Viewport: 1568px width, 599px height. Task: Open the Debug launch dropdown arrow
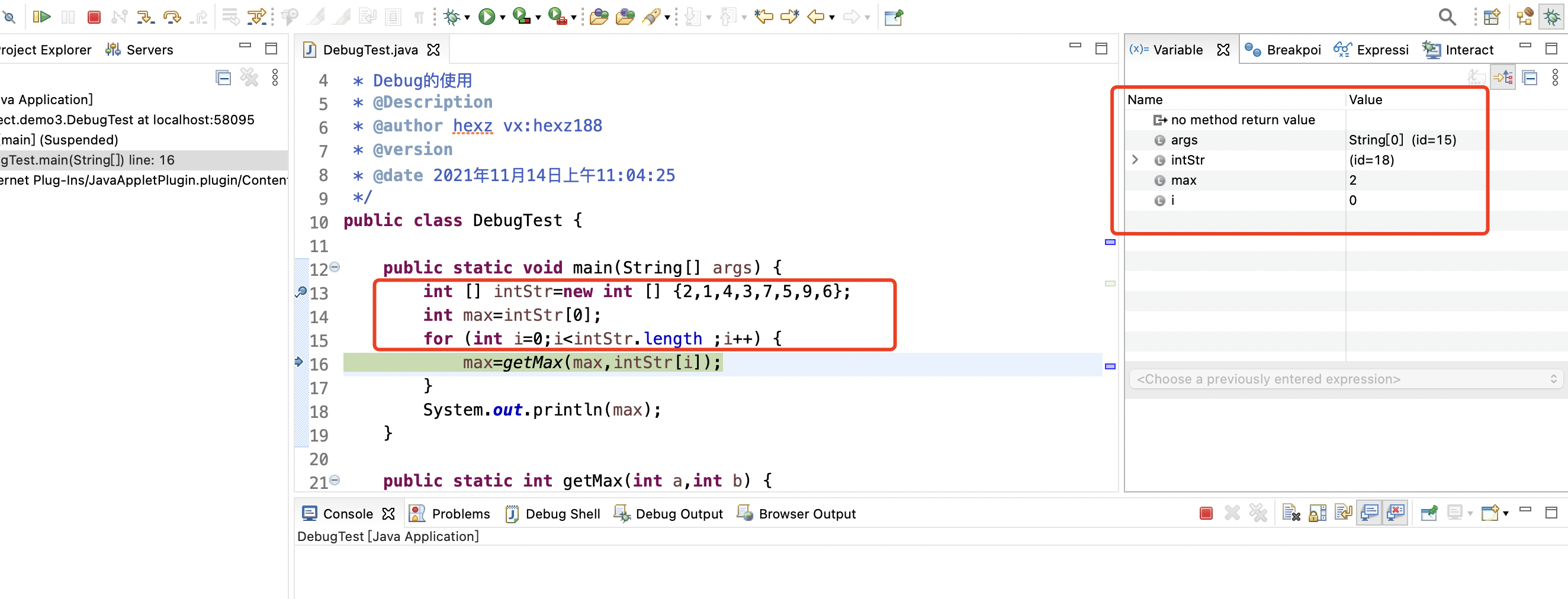point(467,18)
